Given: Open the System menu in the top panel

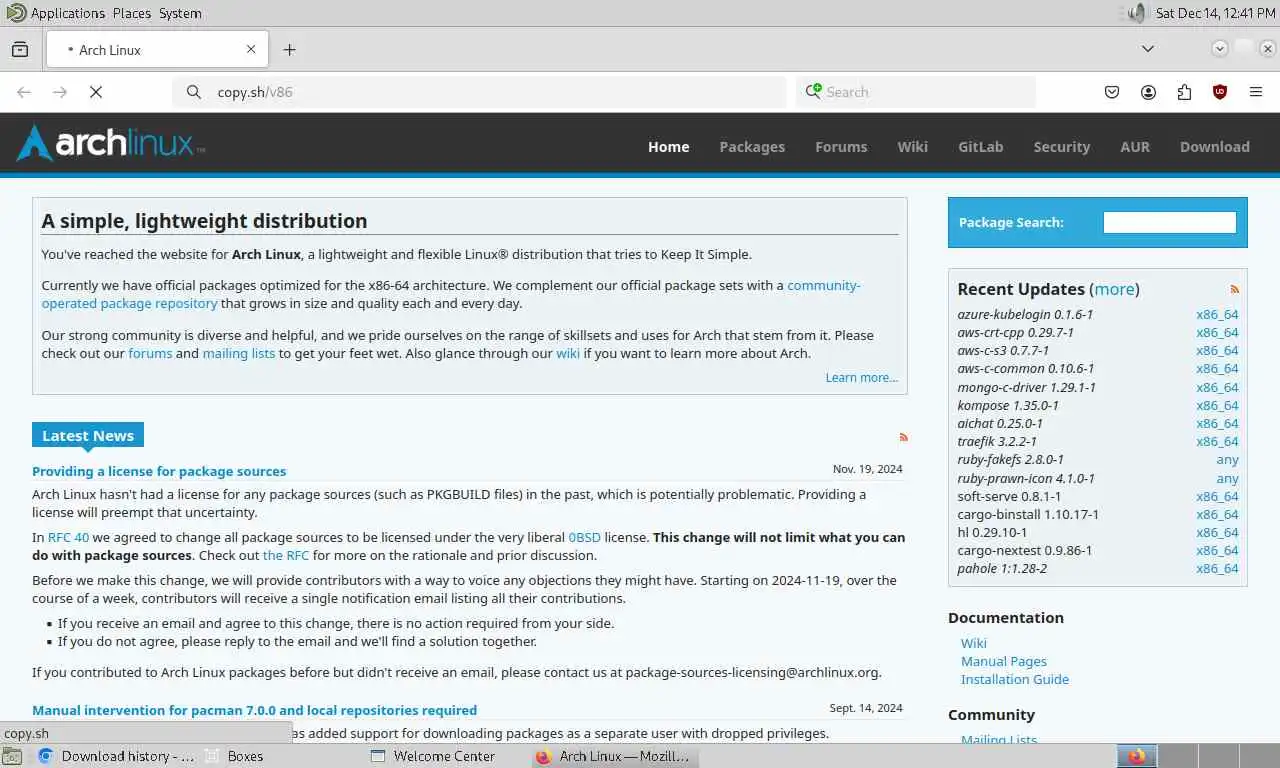Looking at the screenshot, I should [x=180, y=13].
